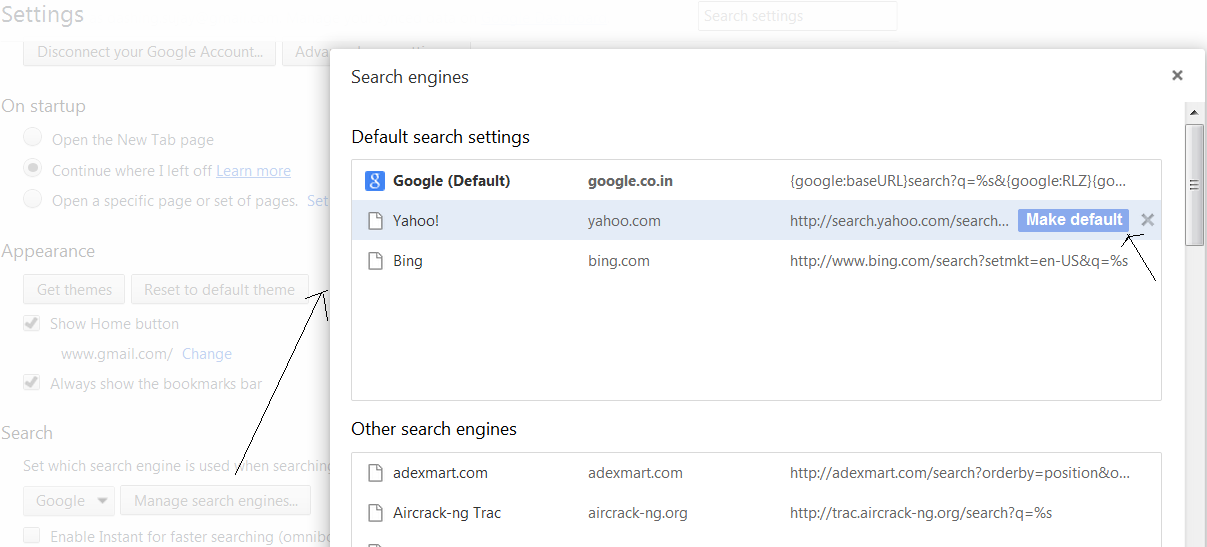Remove the Yahoo! search engine
This screenshot has height=547, width=1207.
(1147, 220)
